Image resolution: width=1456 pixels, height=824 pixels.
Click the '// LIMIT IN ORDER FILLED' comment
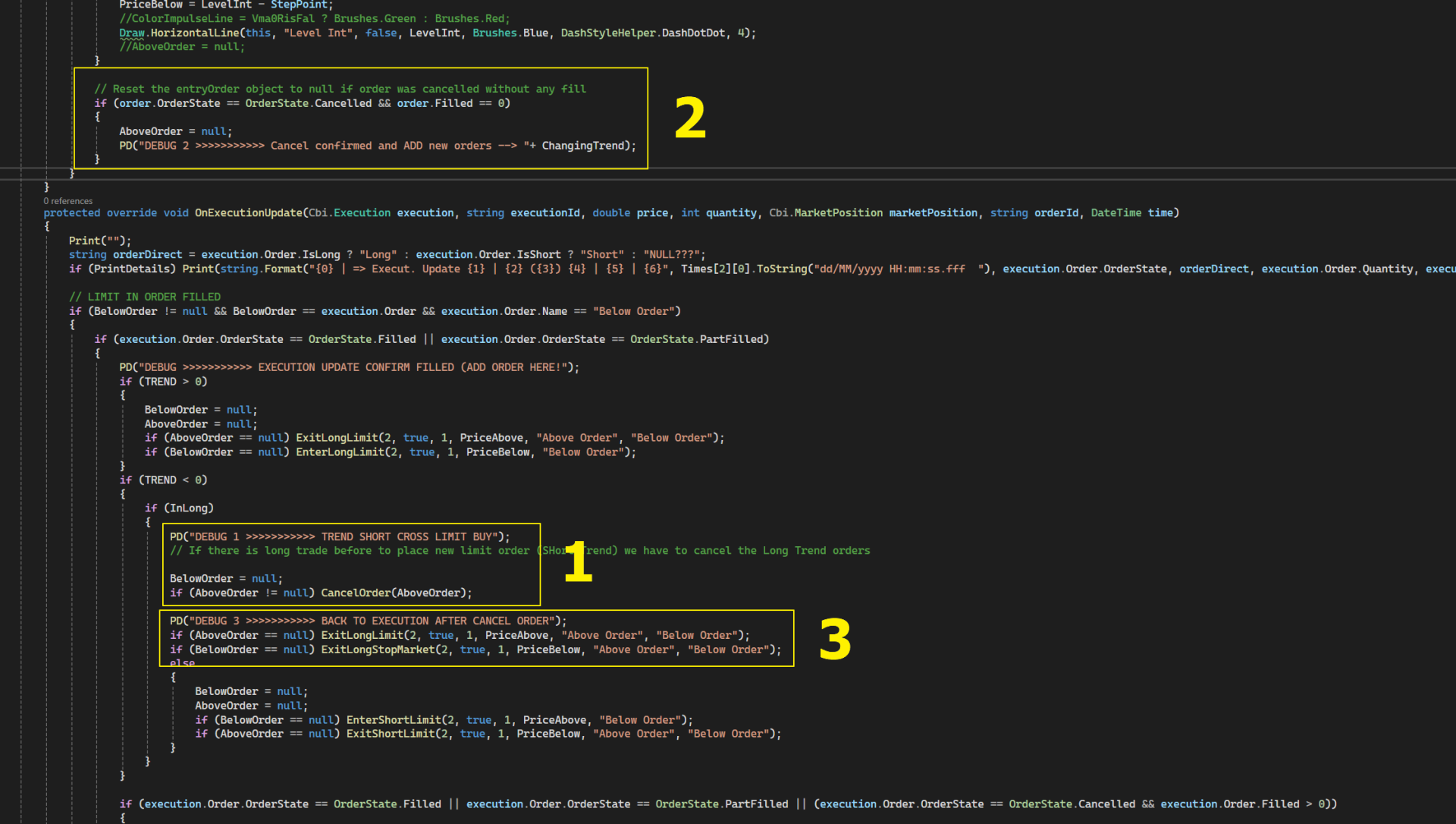click(x=144, y=297)
